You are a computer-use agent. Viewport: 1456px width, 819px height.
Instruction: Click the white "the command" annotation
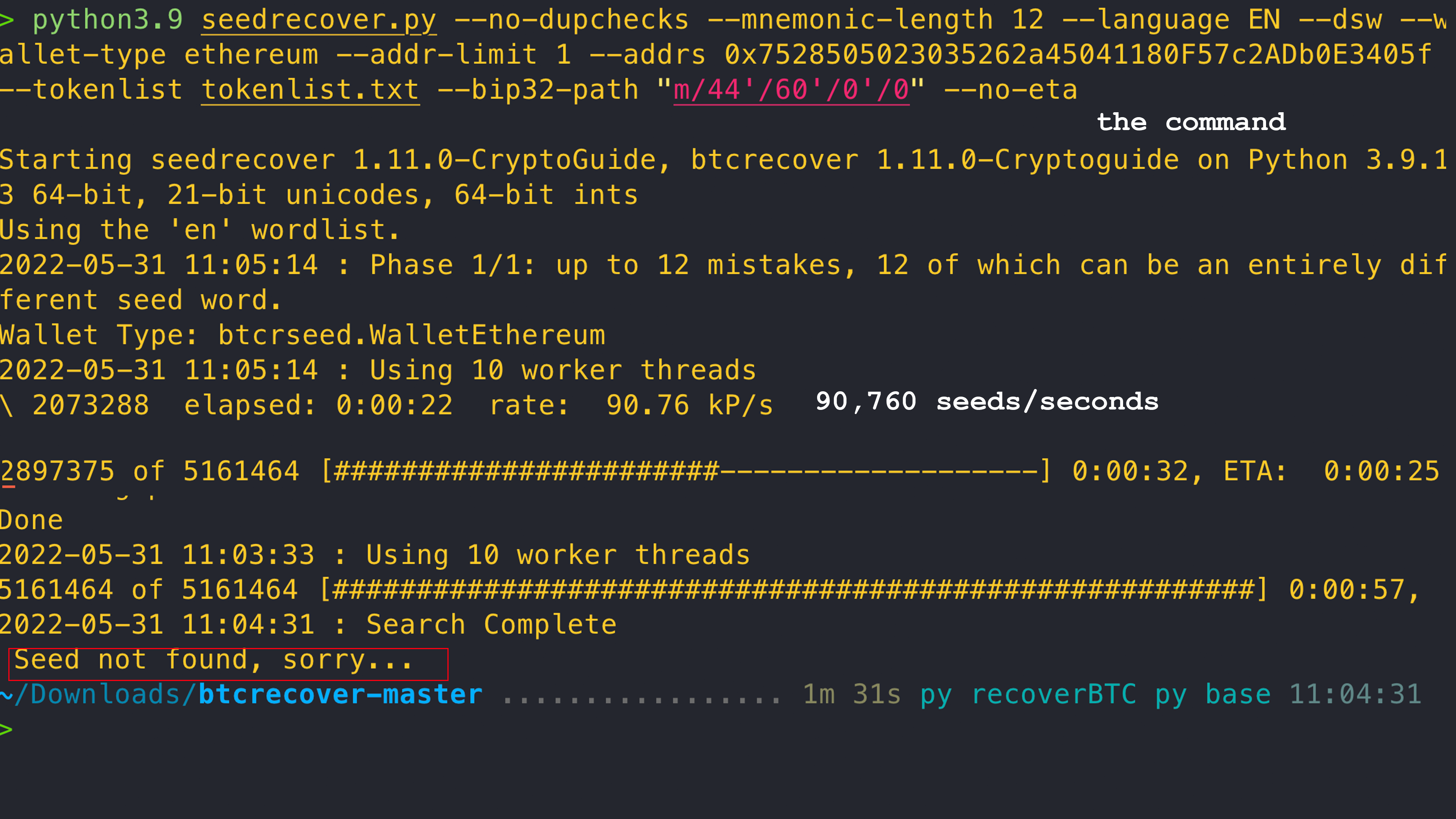[x=1191, y=122]
